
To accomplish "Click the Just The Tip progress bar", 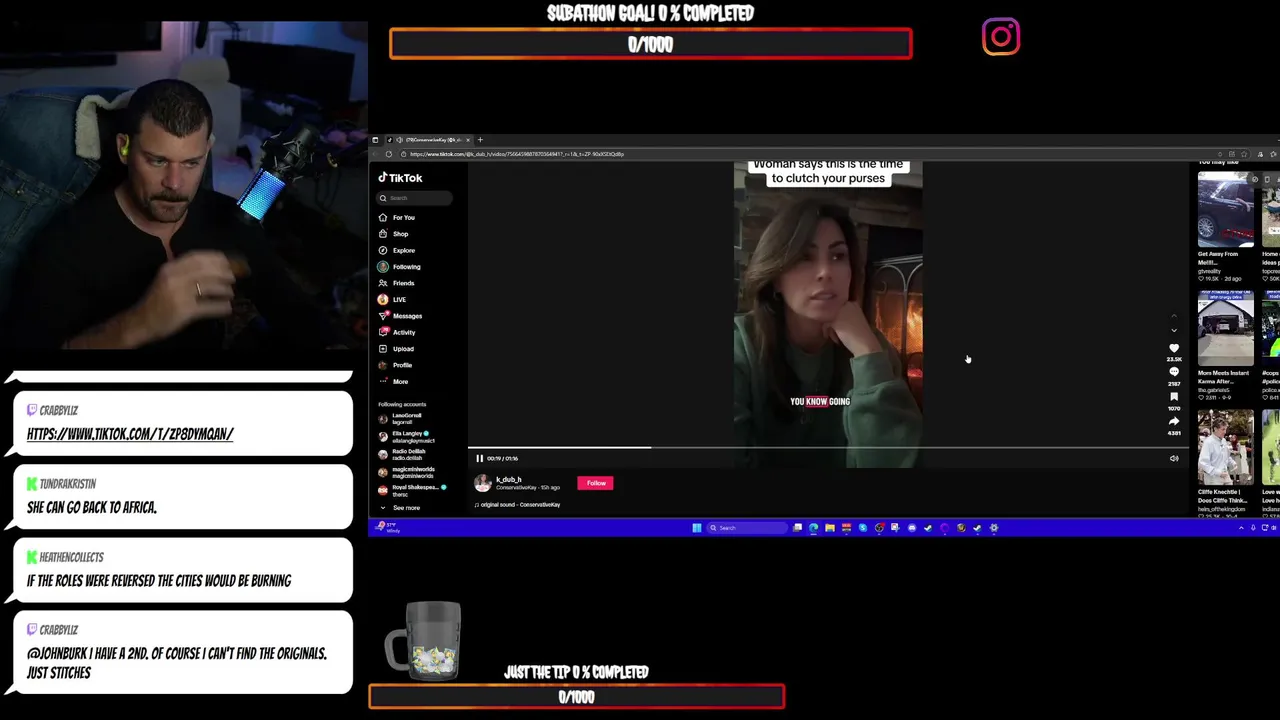I will (577, 697).
